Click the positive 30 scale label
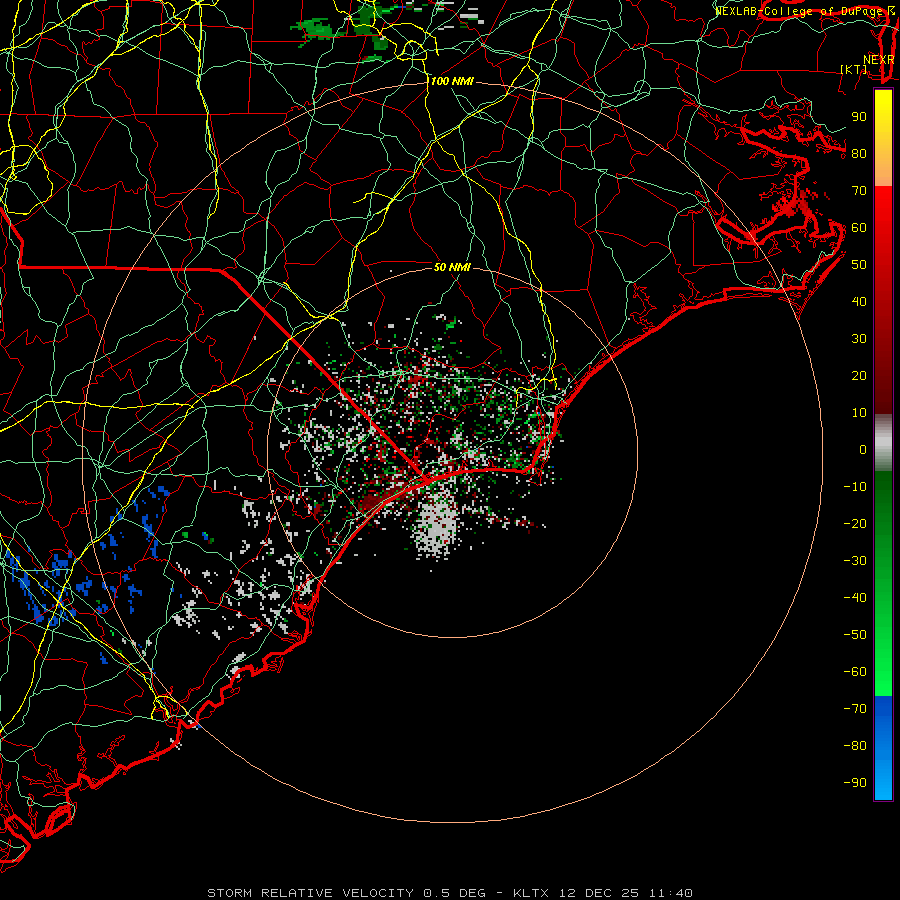The height and width of the screenshot is (900, 900). pos(859,339)
